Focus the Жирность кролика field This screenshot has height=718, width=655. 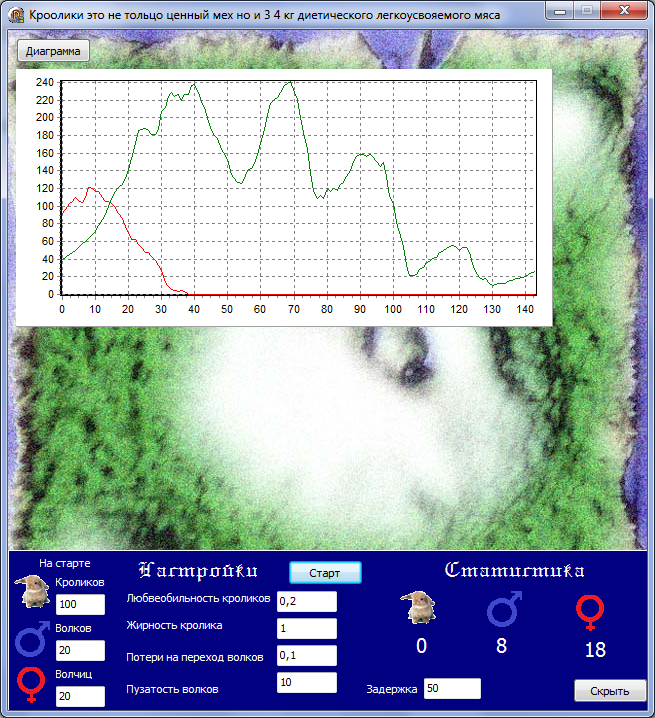307,628
